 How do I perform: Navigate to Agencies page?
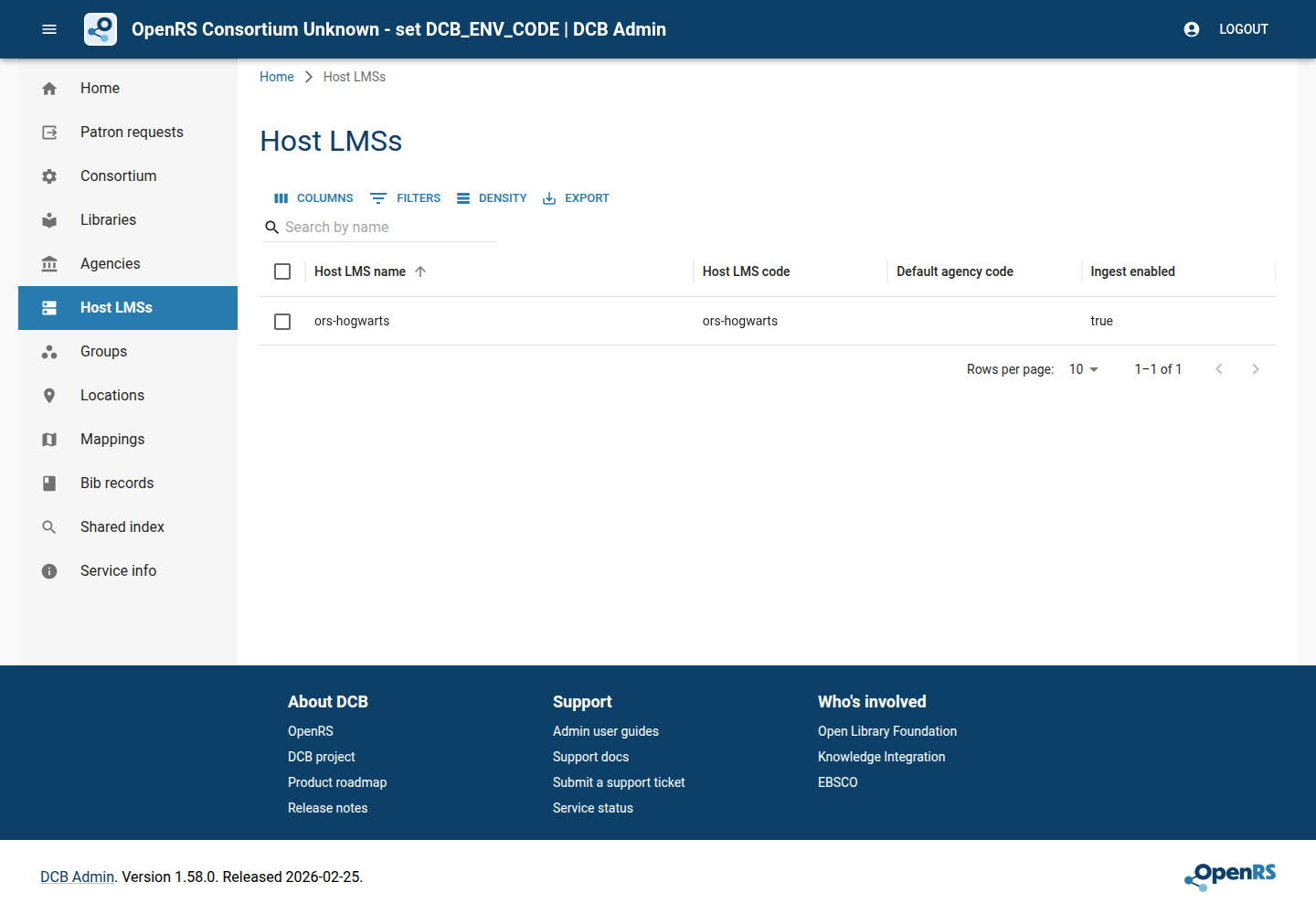coord(128,264)
